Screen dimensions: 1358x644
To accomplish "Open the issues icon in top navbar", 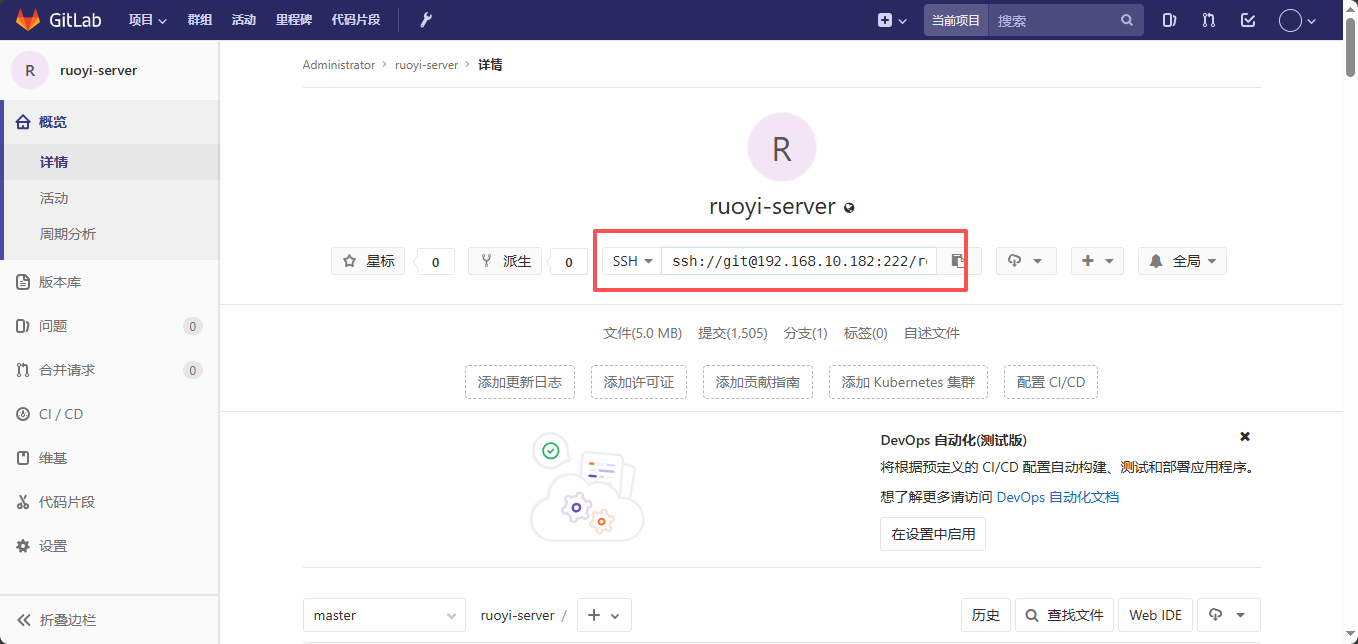I will pos(1169,20).
